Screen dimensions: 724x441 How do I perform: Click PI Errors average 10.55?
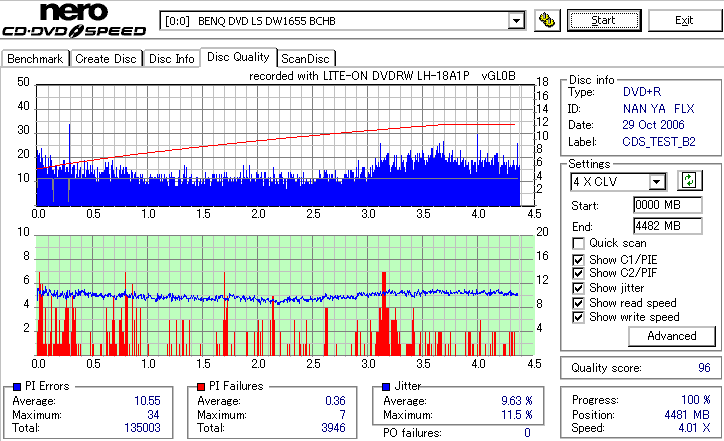coord(147,401)
